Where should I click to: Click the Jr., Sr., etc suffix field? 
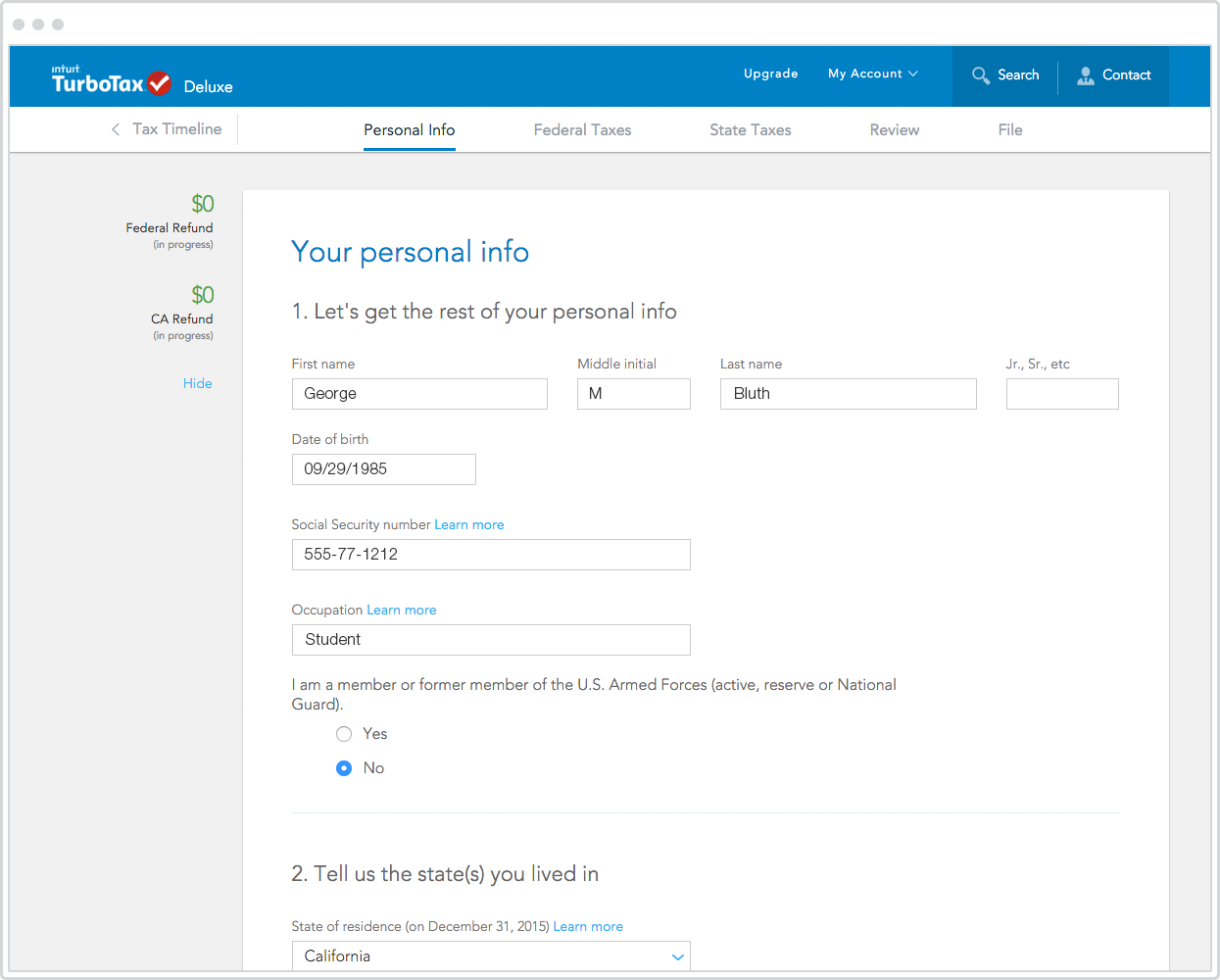1062,394
